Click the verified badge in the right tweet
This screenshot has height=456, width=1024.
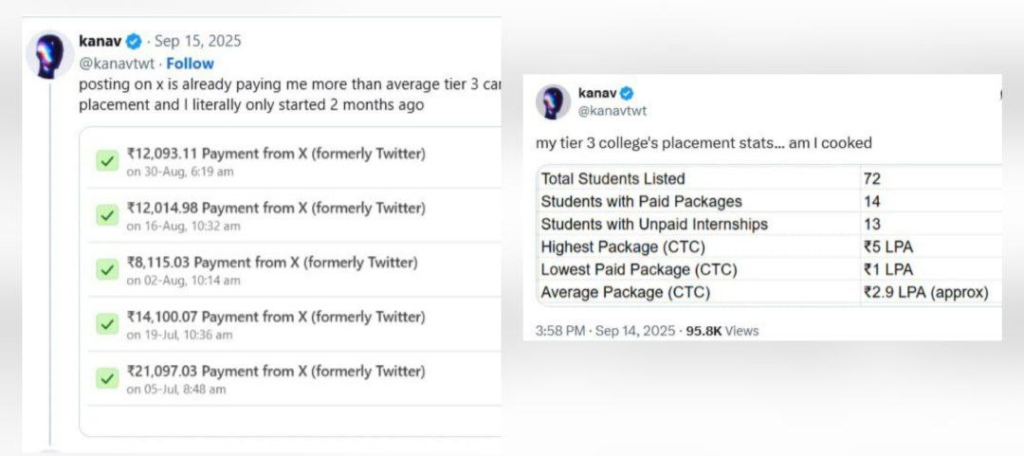(627, 93)
